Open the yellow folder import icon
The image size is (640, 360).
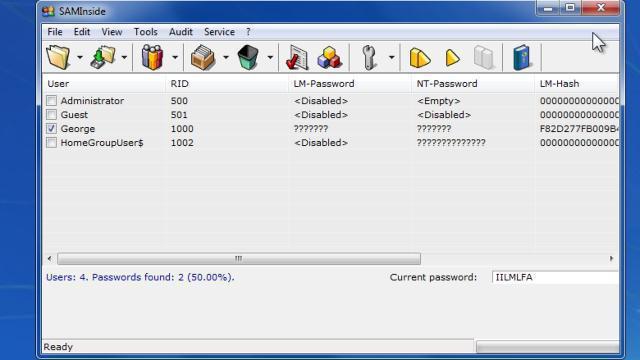[x=58, y=57]
